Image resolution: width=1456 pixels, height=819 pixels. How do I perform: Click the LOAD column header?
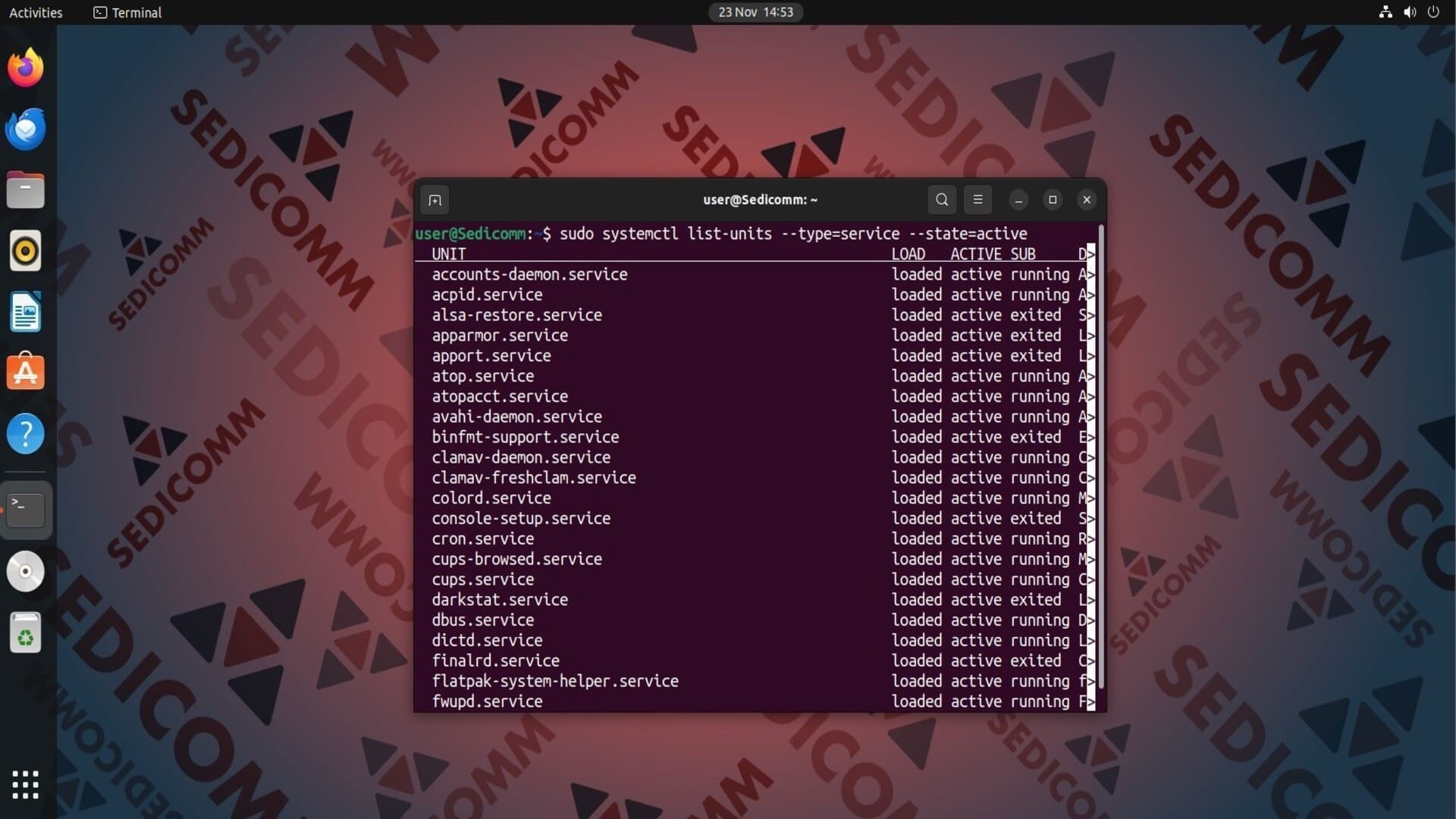coord(908,254)
